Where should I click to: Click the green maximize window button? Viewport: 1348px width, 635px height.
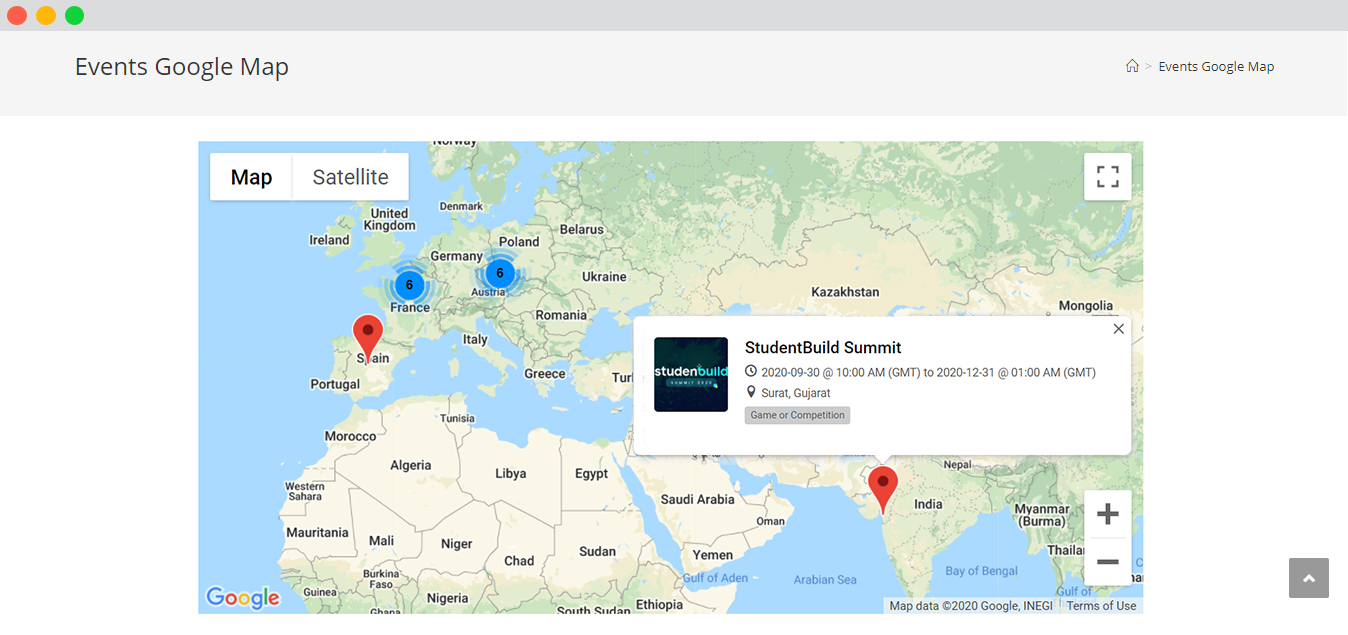[x=75, y=15]
